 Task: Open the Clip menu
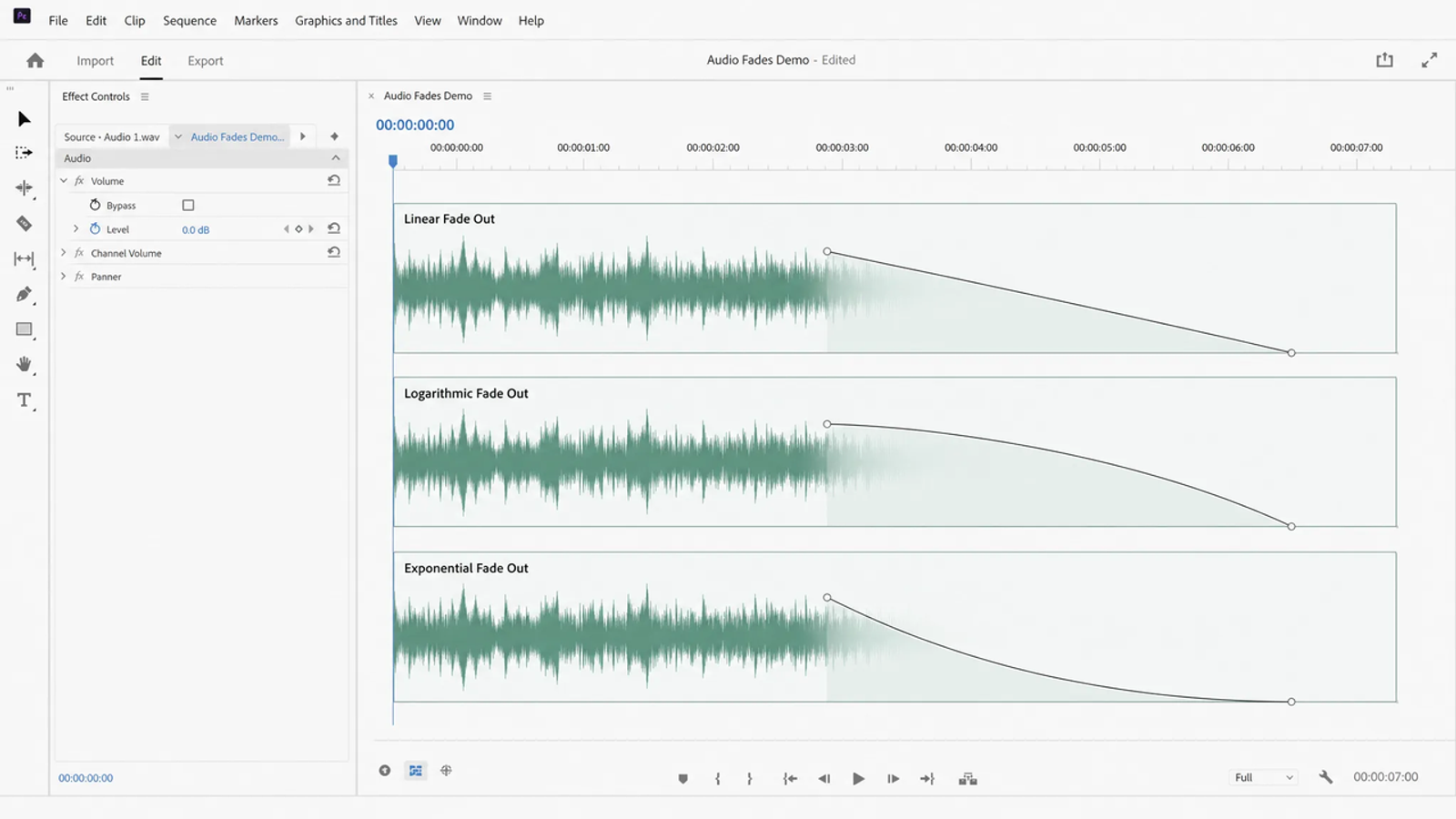135,20
